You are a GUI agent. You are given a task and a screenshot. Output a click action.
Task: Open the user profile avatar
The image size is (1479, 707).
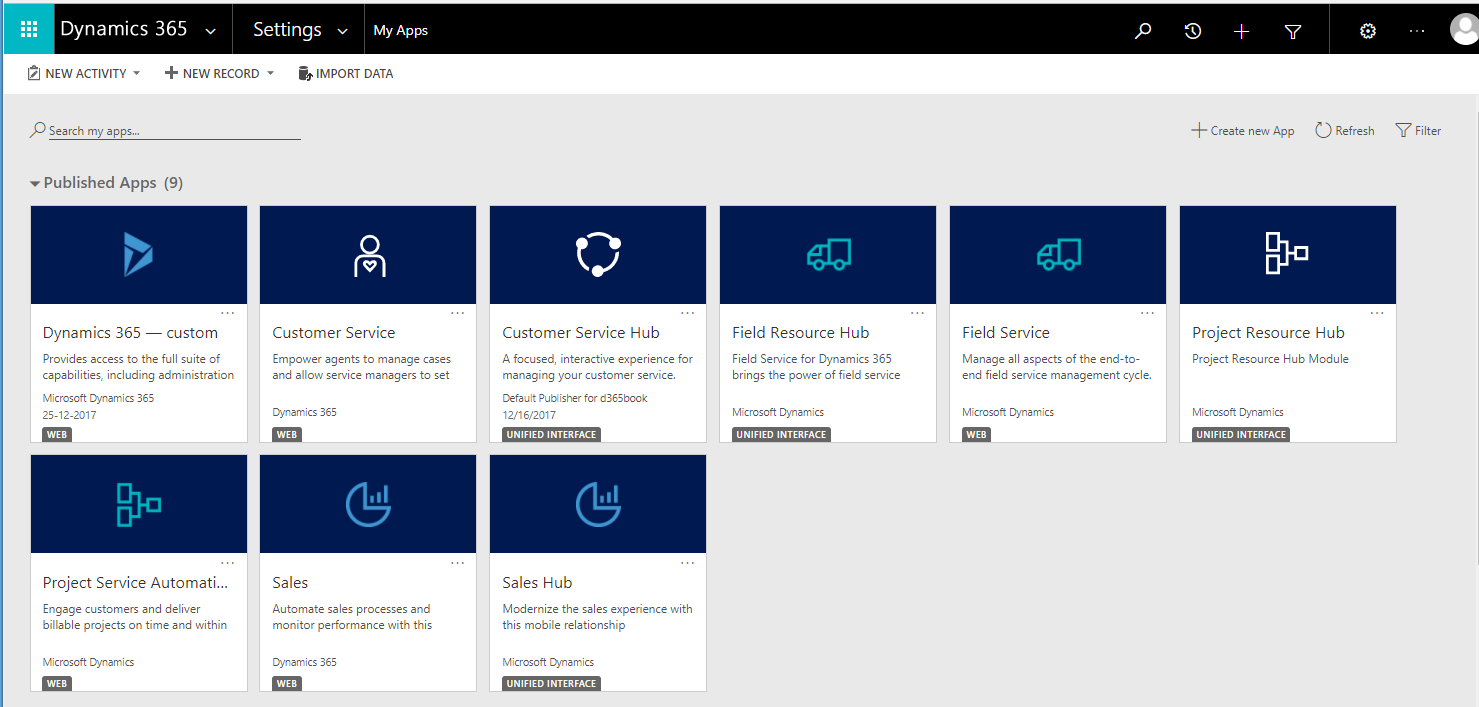tap(1464, 30)
